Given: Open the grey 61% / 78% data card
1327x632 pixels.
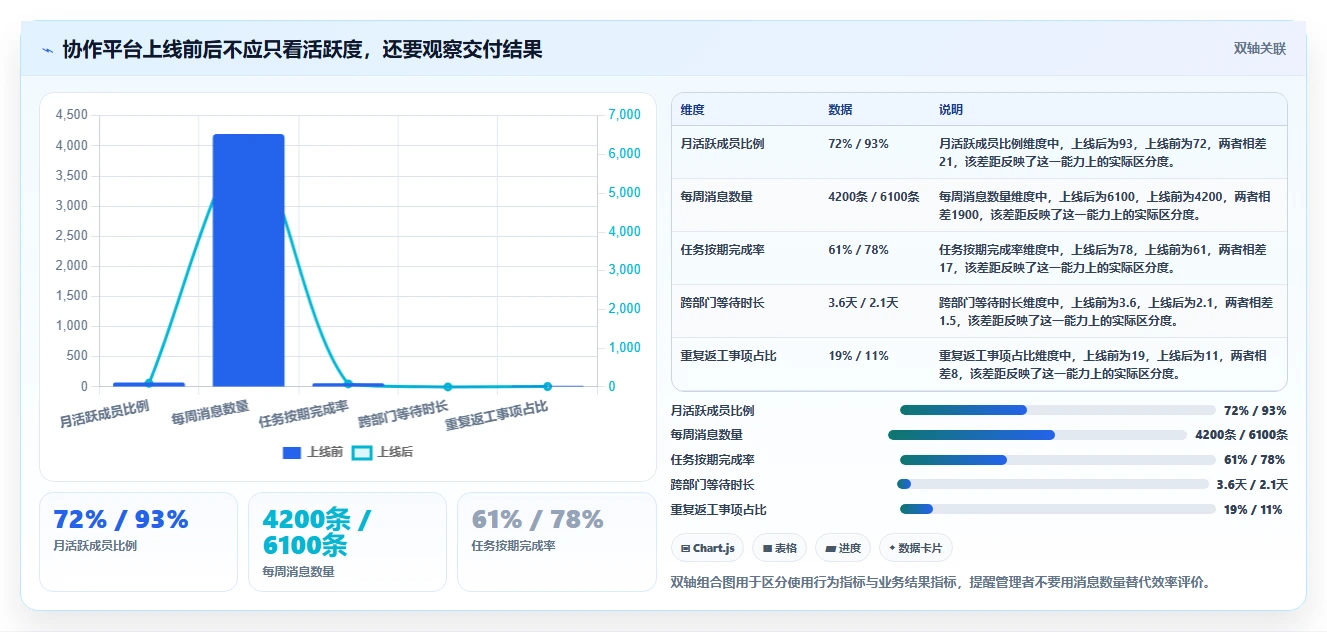Looking at the screenshot, I should pyautogui.click(x=556, y=541).
